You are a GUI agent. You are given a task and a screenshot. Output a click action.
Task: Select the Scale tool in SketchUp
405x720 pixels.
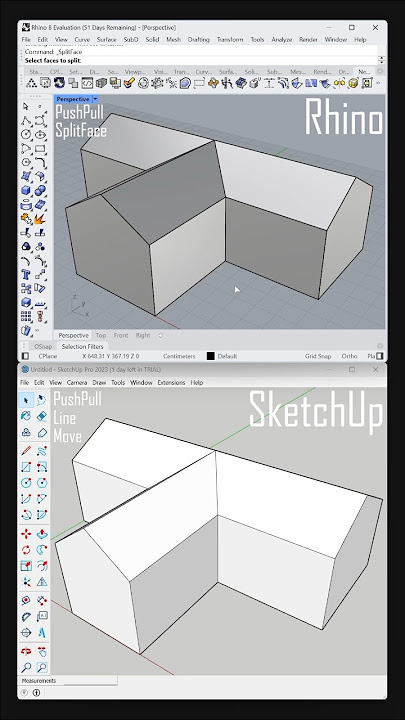tap(26, 566)
